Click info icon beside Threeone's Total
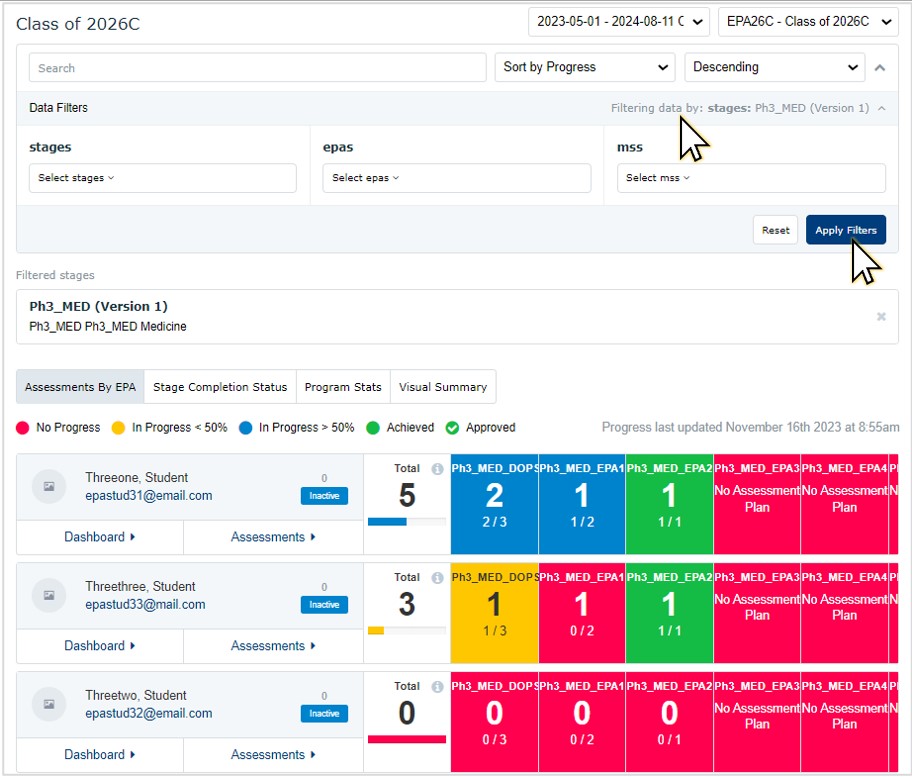 437,469
